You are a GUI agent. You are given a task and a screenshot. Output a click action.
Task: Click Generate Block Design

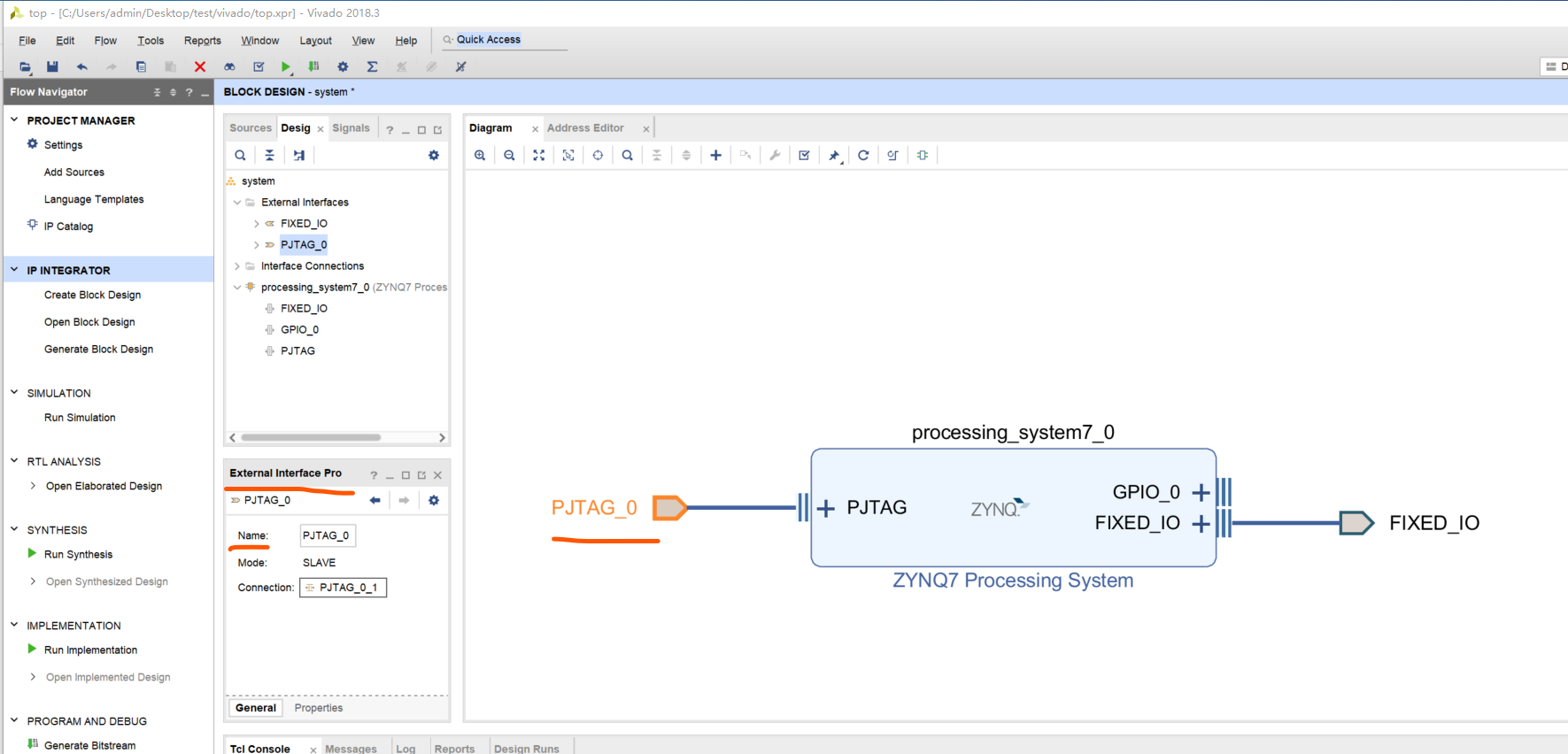click(98, 350)
